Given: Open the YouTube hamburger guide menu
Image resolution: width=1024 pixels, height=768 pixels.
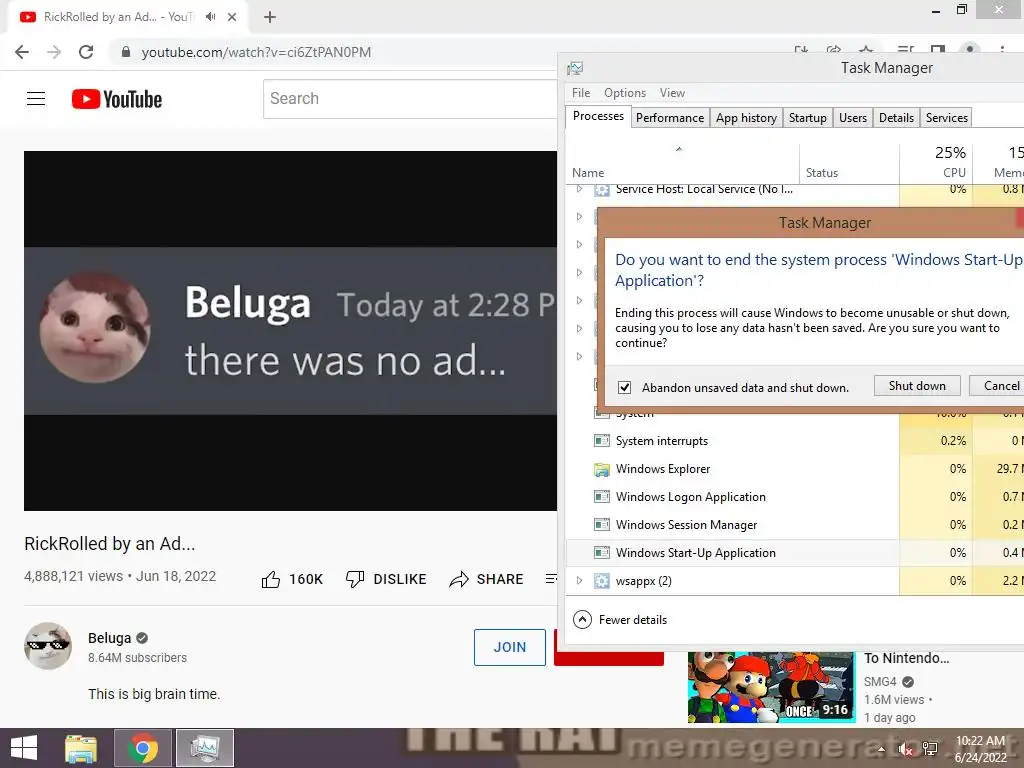Looking at the screenshot, I should point(36,99).
